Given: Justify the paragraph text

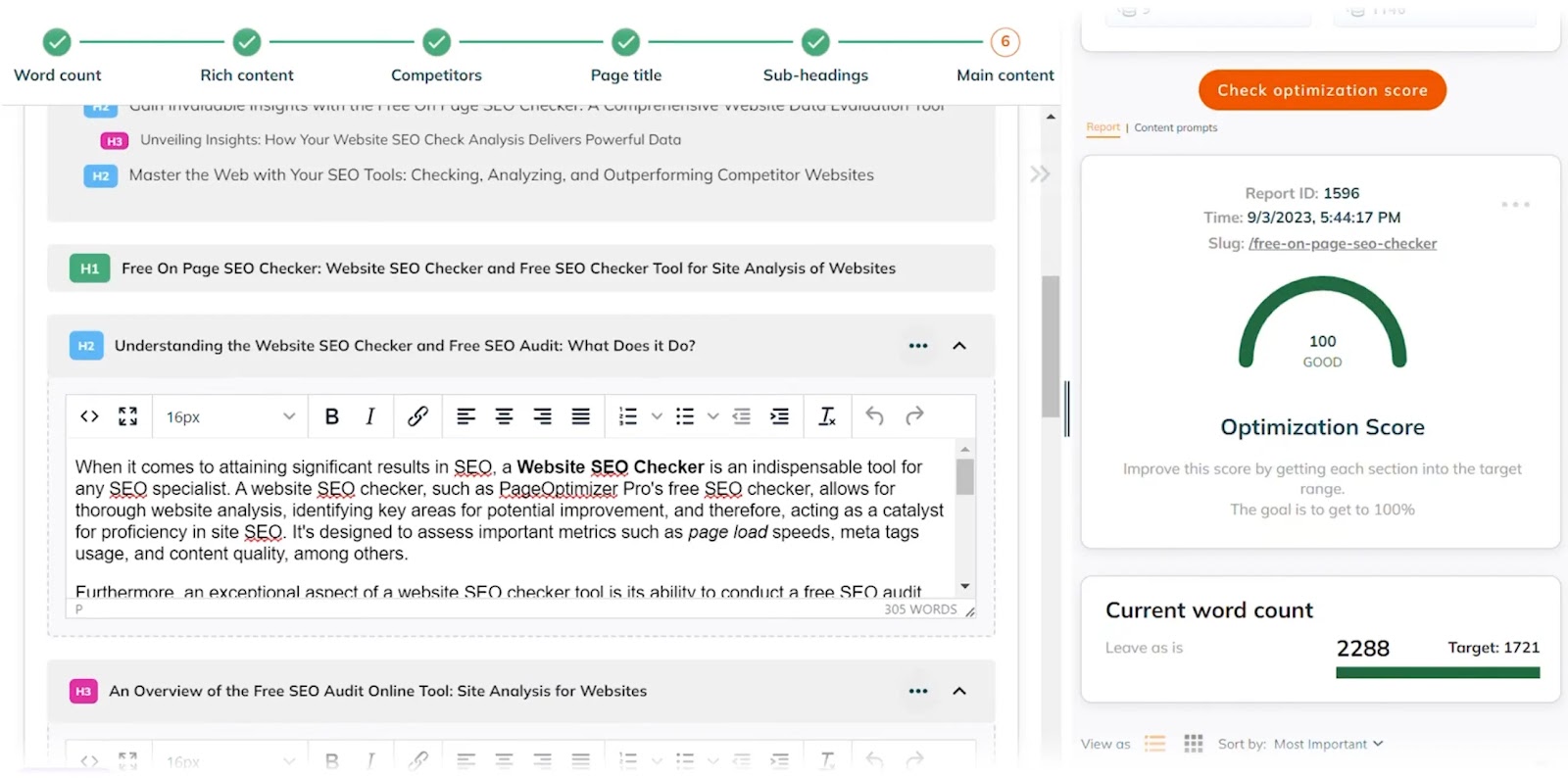Looking at the screenshot, I should point(581,416).
